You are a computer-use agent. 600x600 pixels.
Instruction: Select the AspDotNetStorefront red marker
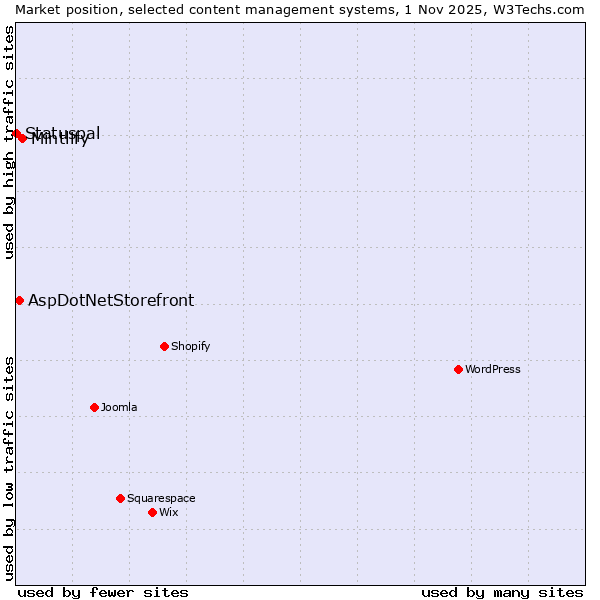[19, 300]
